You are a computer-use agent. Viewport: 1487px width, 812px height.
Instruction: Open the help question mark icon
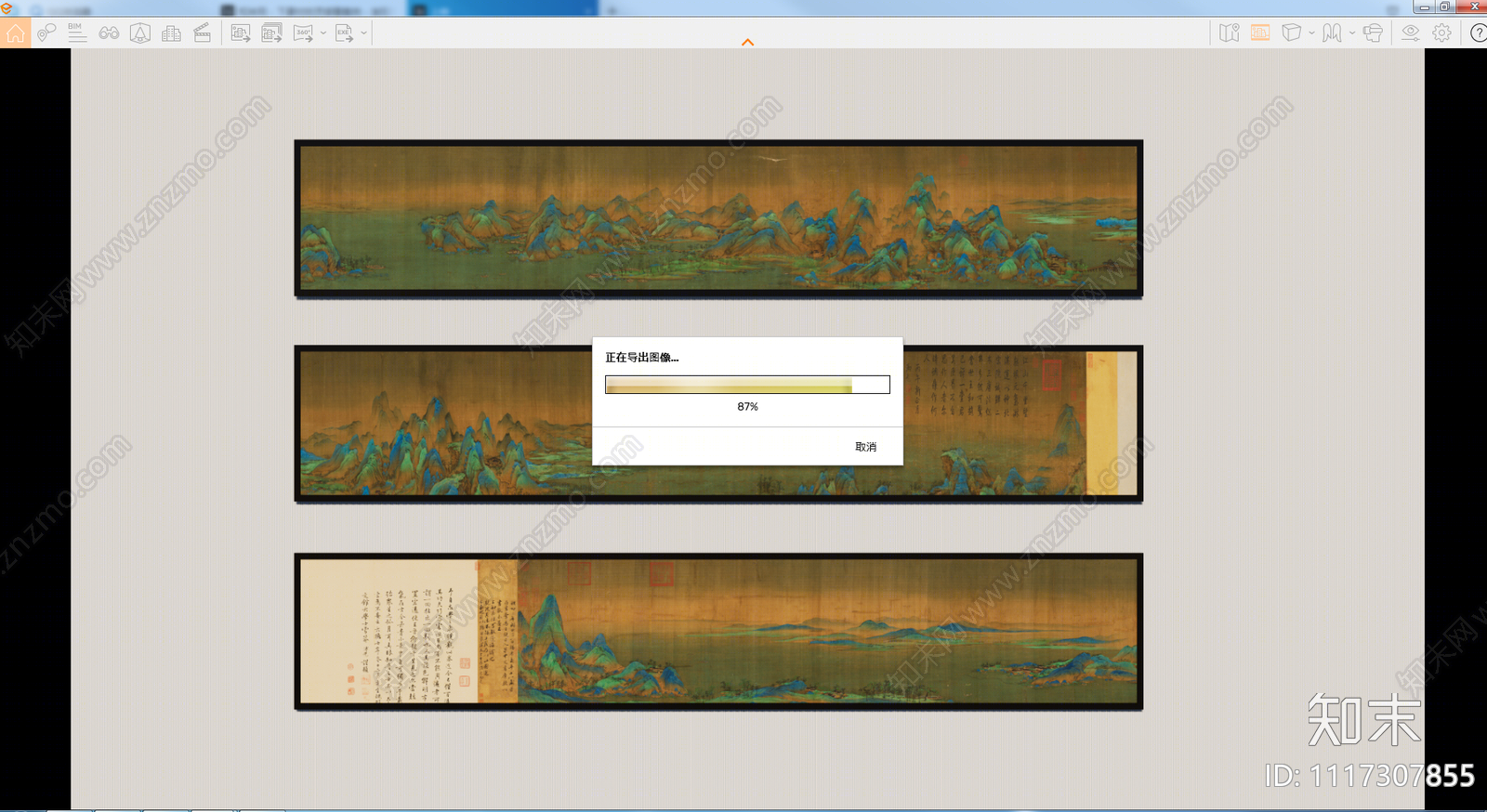(1478, 33)
